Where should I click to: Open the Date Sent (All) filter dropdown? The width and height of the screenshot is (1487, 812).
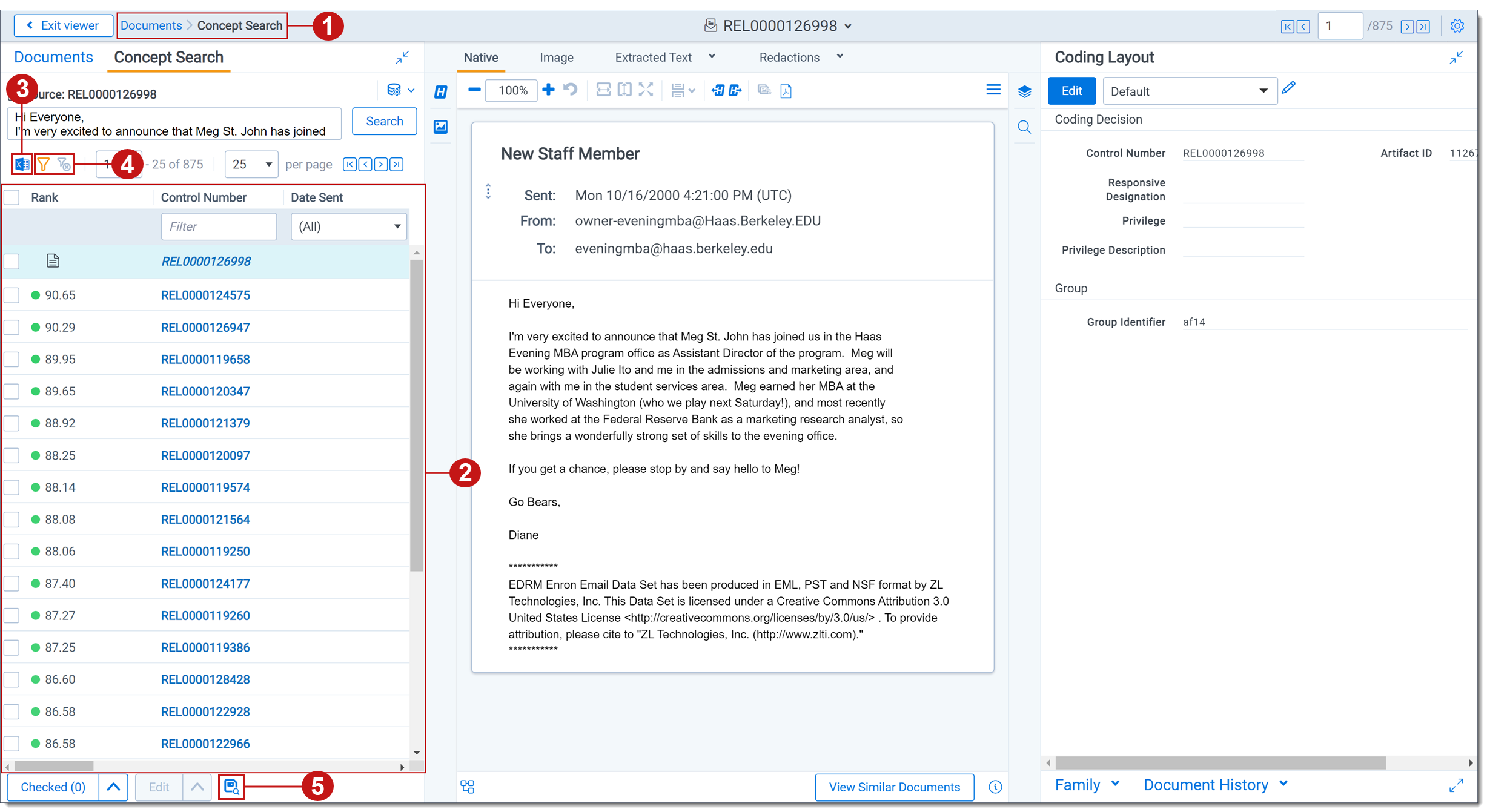[349, 226]
